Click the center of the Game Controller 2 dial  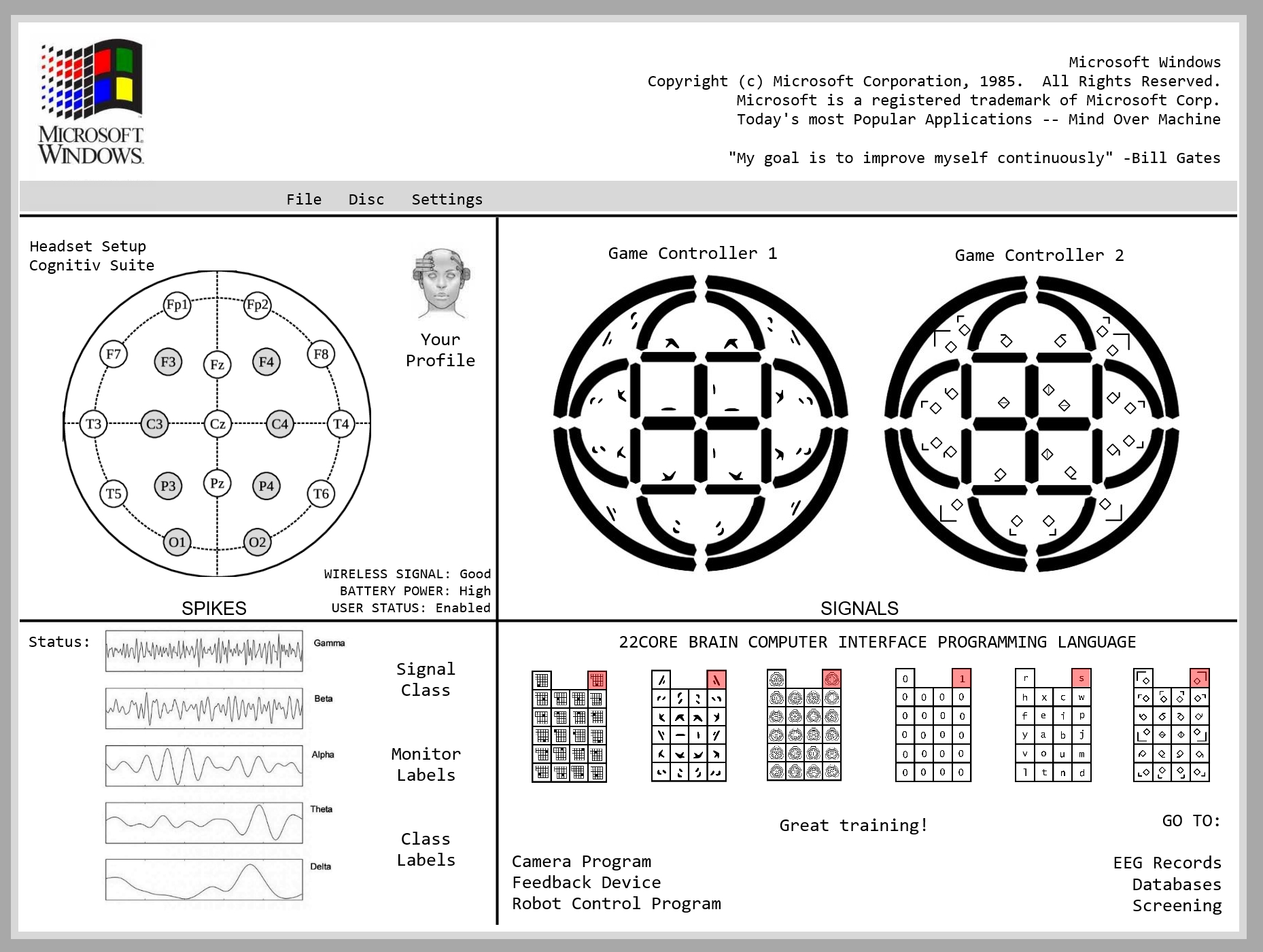(x=1032, y=423)
